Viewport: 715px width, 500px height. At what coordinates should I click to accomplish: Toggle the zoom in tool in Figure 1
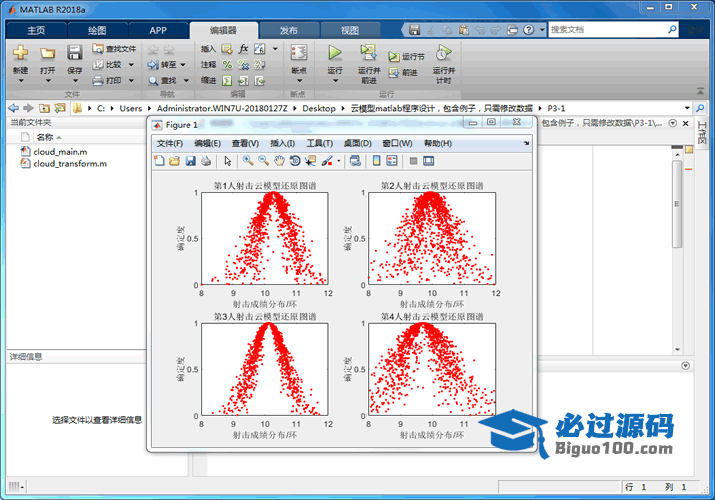pos(248,160)
